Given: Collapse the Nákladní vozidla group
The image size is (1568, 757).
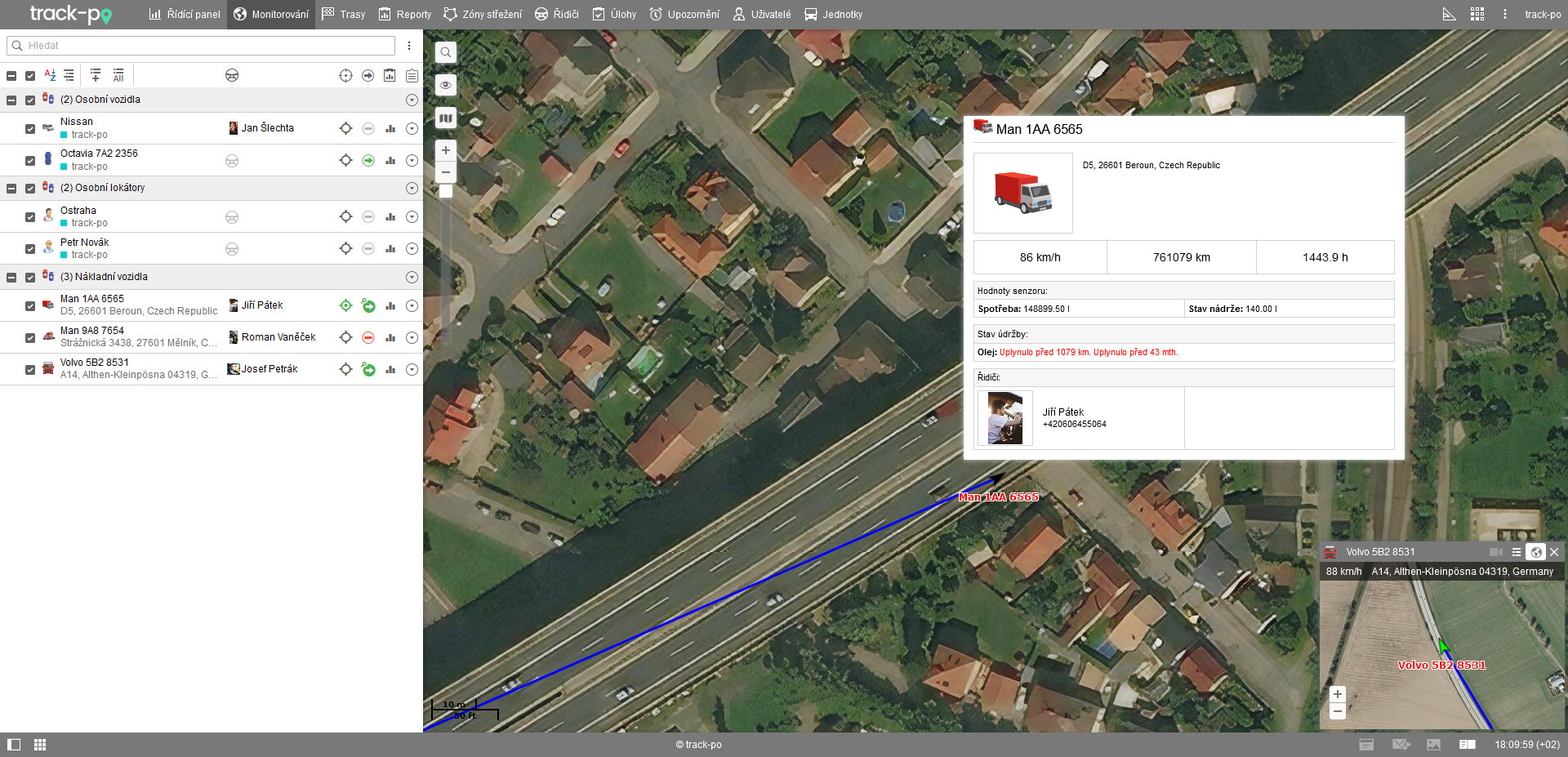Looking at the screenshot, I should pos(11,278).
